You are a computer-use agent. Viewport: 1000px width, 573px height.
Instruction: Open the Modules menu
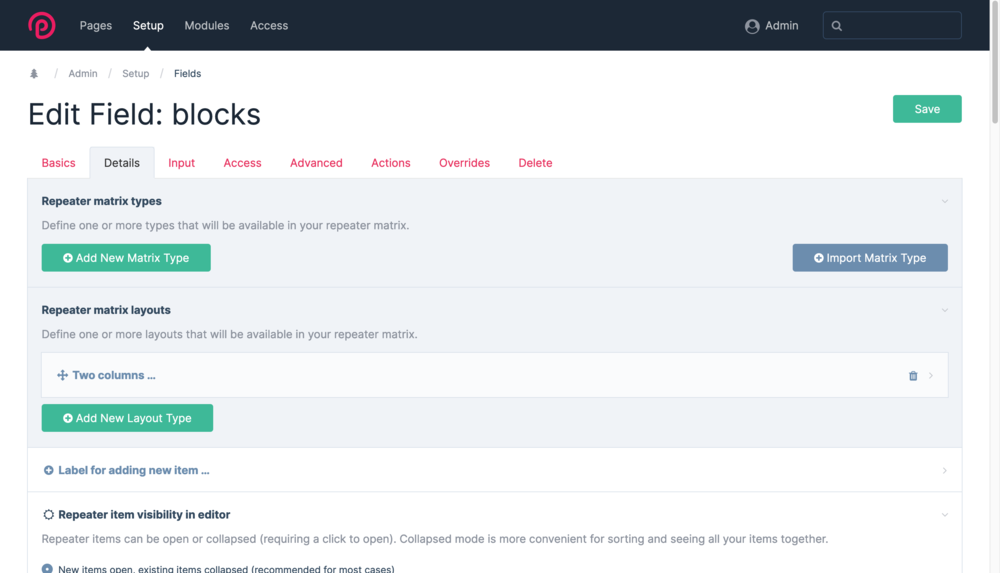pyautogui.click(x=207, y=26)
